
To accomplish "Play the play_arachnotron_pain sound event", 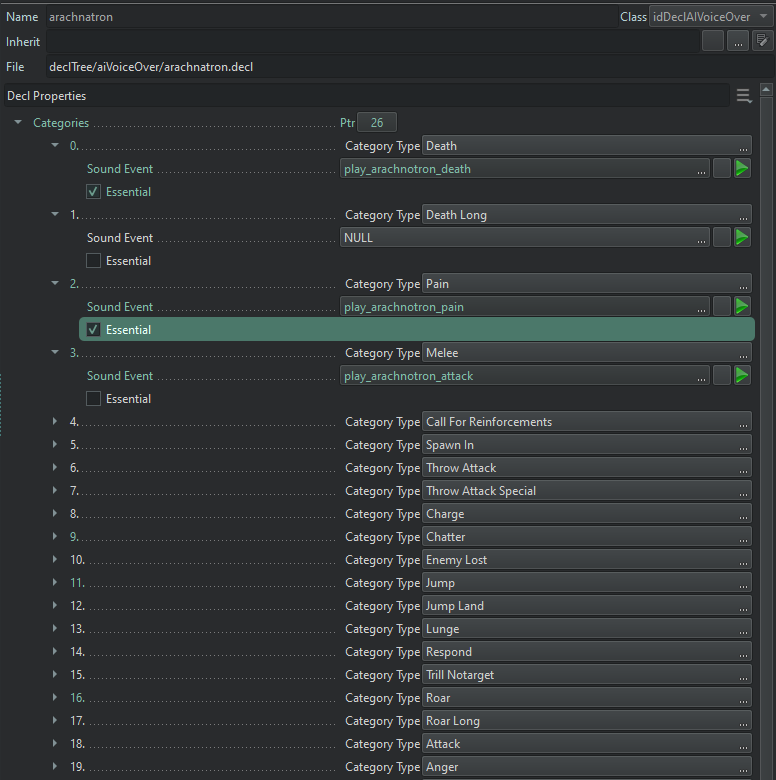I will [x=742, y=306].
